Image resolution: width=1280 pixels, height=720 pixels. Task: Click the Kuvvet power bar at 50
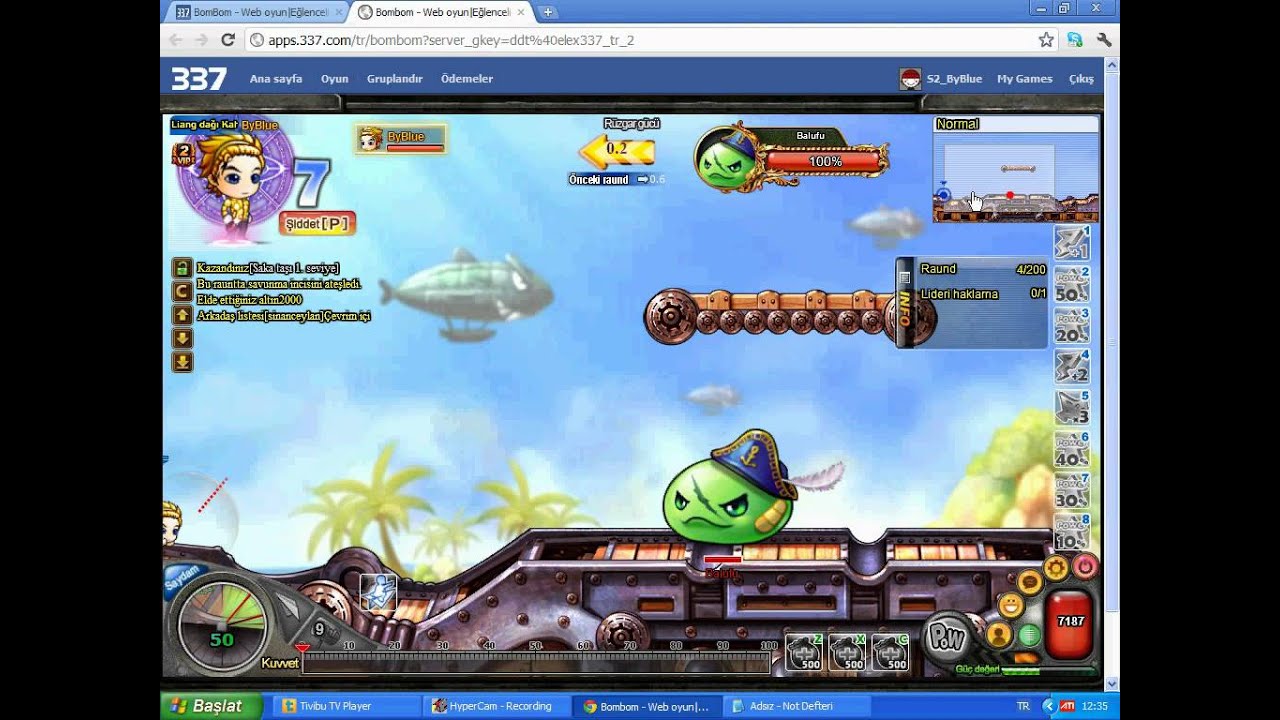536,663
